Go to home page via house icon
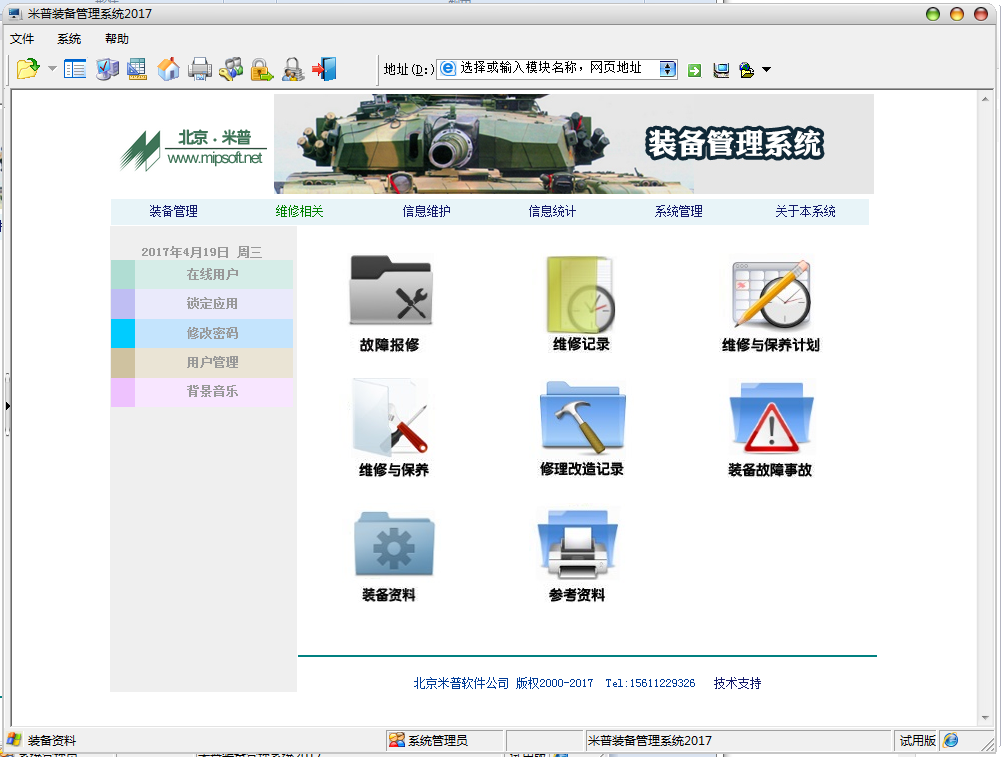1001x757 pixels. (x=169, y=69)
